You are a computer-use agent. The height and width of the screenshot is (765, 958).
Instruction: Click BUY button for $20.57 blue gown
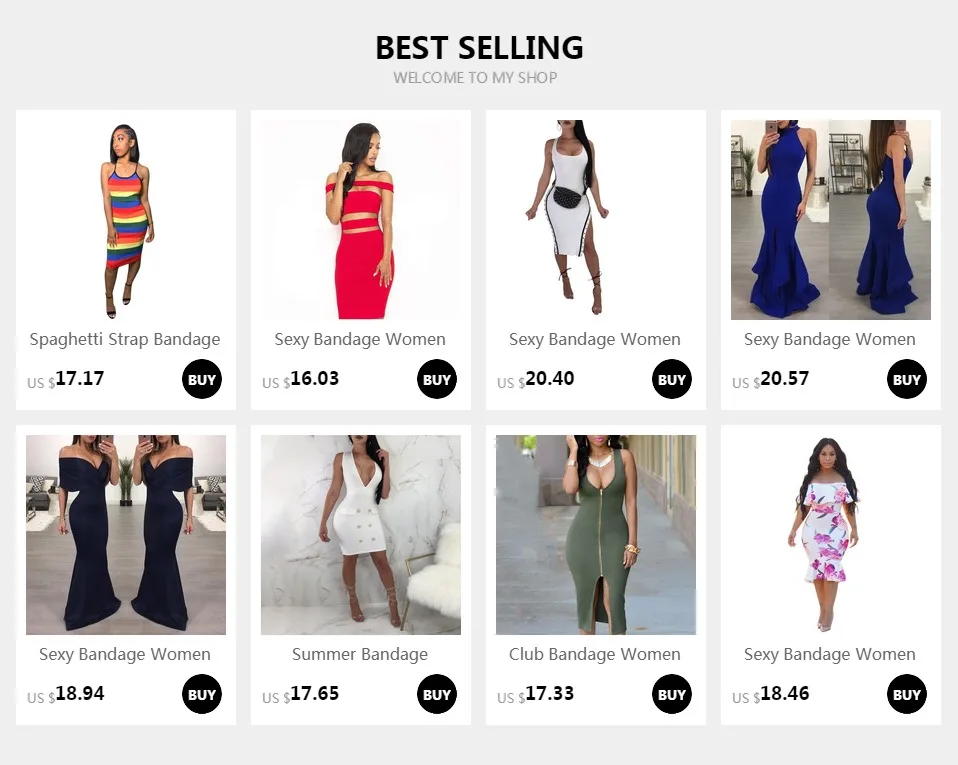907,379
